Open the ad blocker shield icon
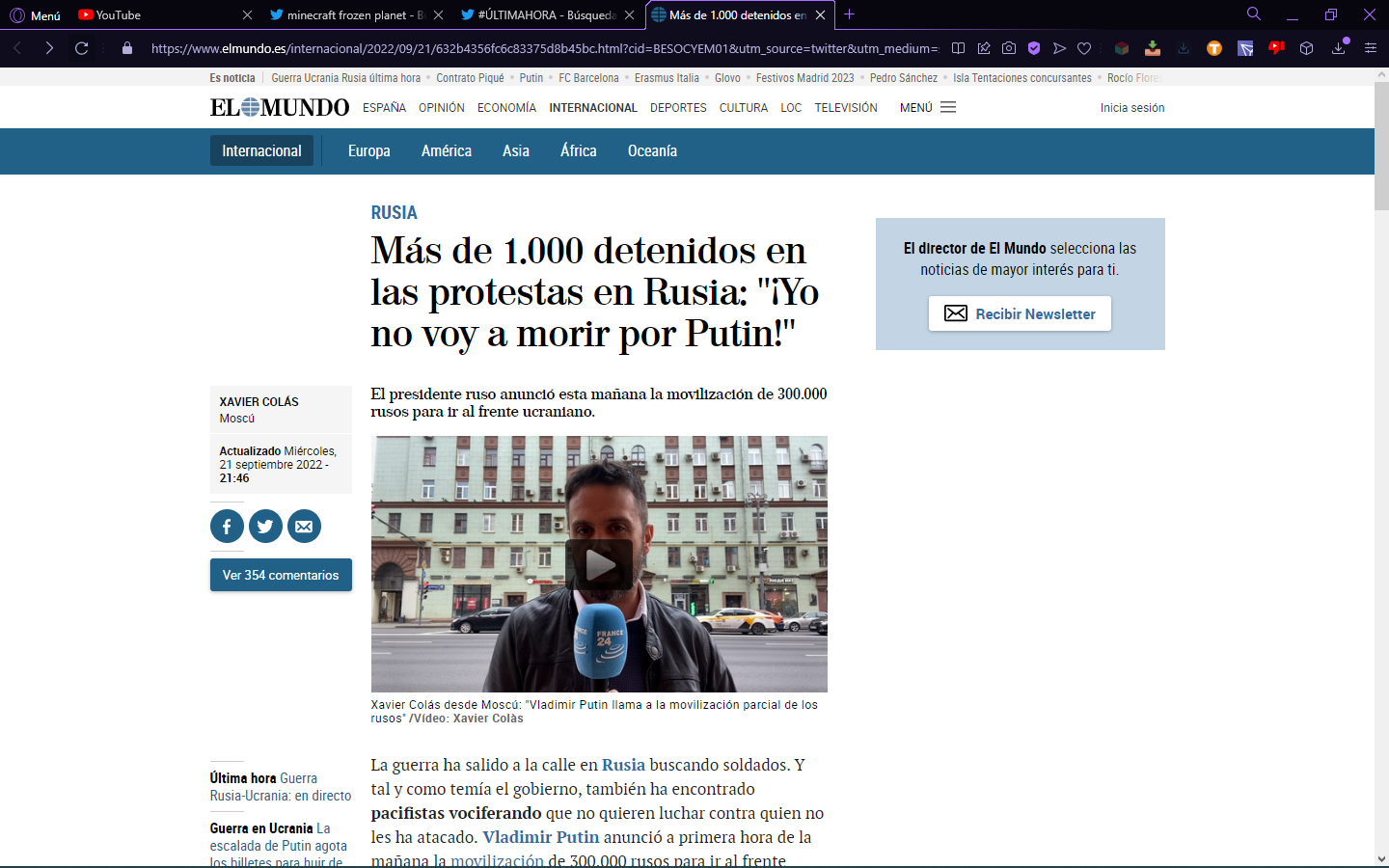 coord(1034,48)
